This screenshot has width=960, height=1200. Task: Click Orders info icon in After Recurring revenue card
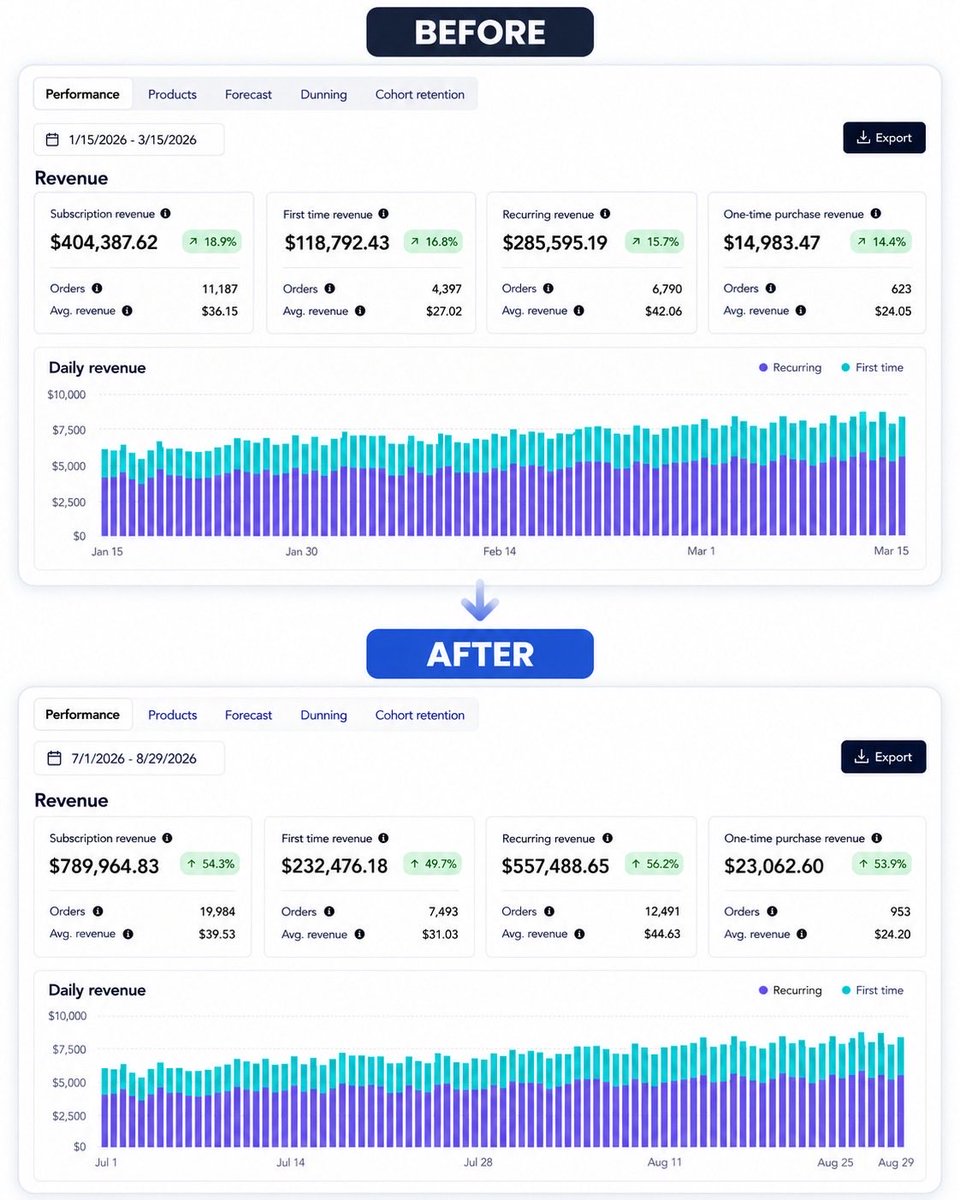click(x=549, y=912)
